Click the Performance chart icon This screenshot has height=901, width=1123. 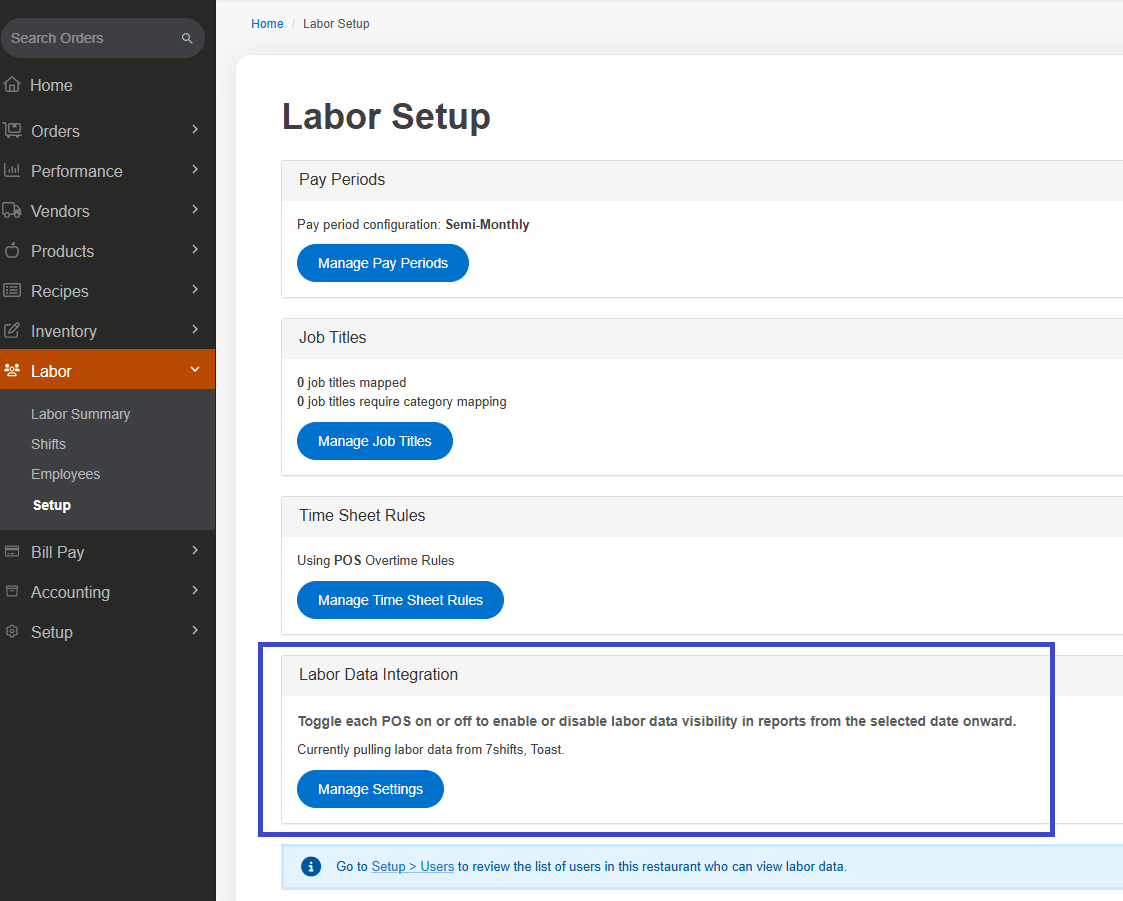(13, 171)
